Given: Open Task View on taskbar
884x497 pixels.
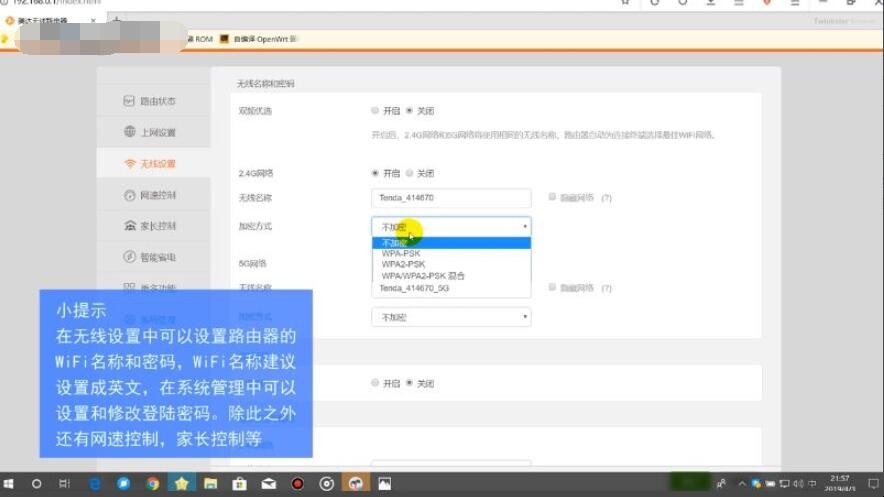Looking at the screenshot, I should click(64, 483).
